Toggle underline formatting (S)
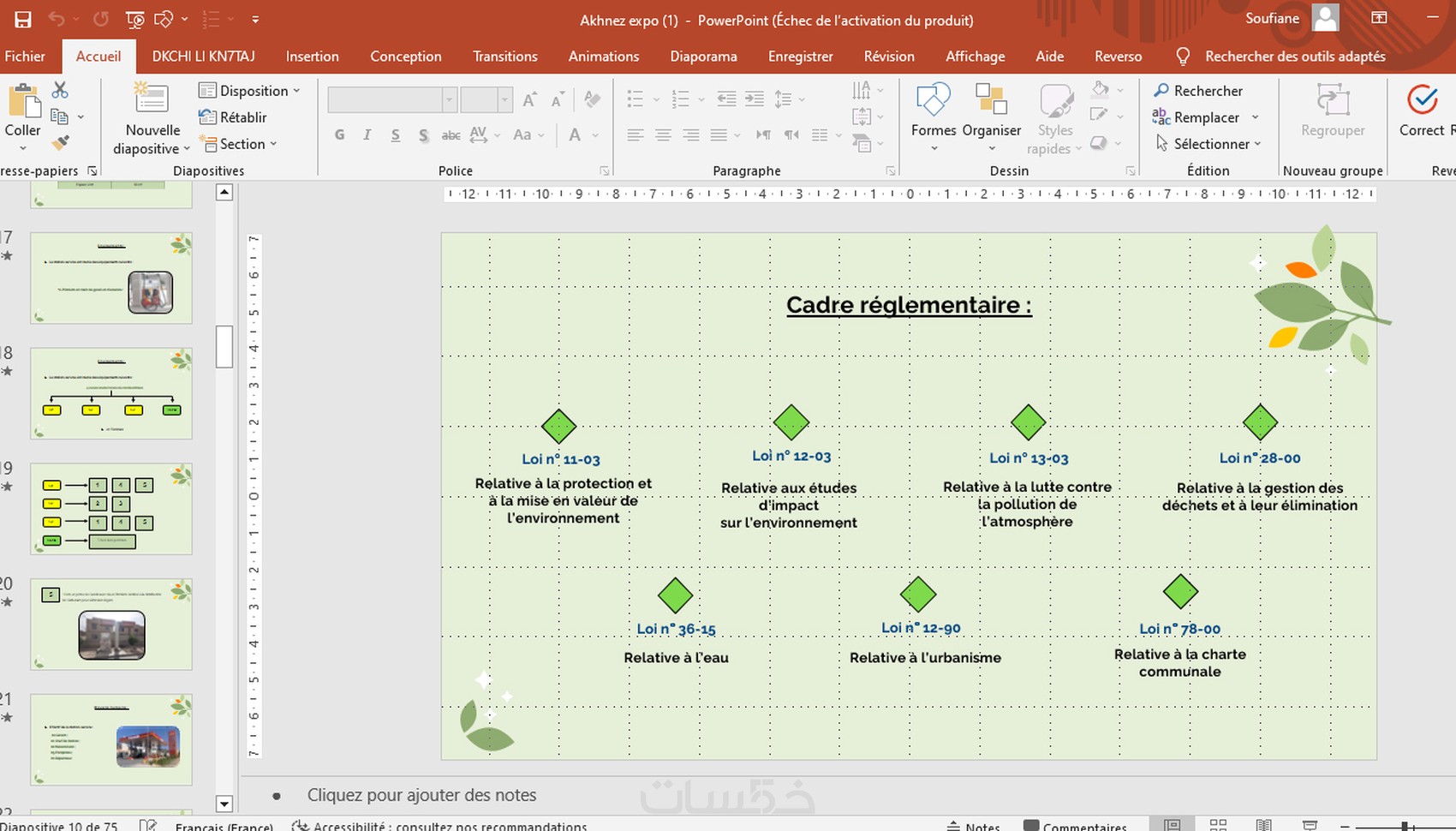Screen dimensions: 1456x831 (x=395, y=135)
